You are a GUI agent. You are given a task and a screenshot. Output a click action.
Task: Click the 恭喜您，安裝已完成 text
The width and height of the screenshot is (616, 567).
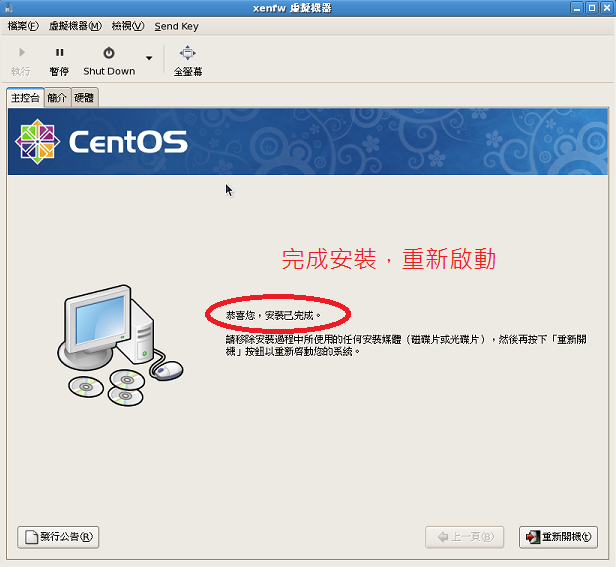point(273,315)
